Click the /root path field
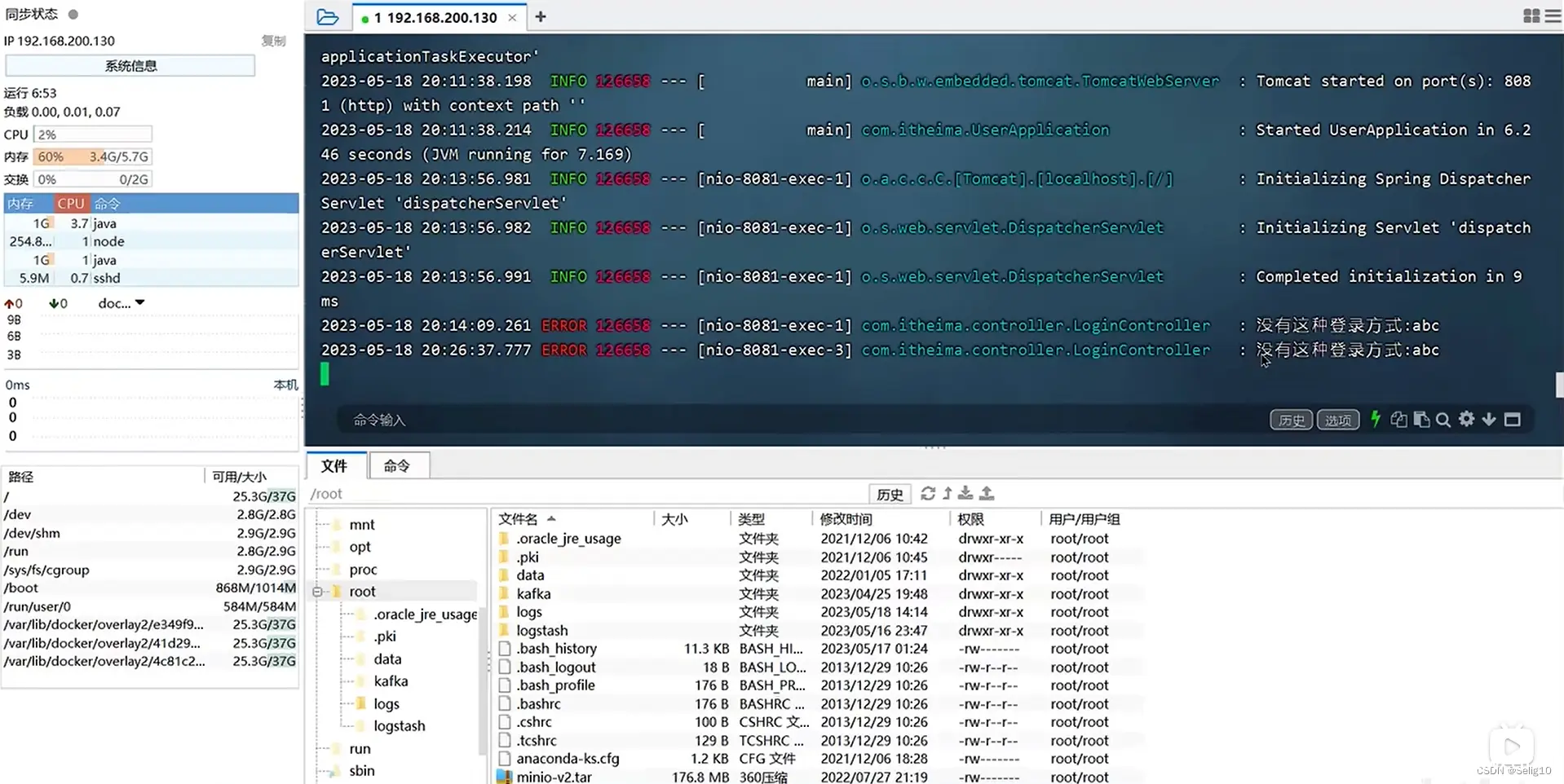Image resolution: width=1564 pixels, height=784 pixels. pyautogui.click(x=587, y=494)
